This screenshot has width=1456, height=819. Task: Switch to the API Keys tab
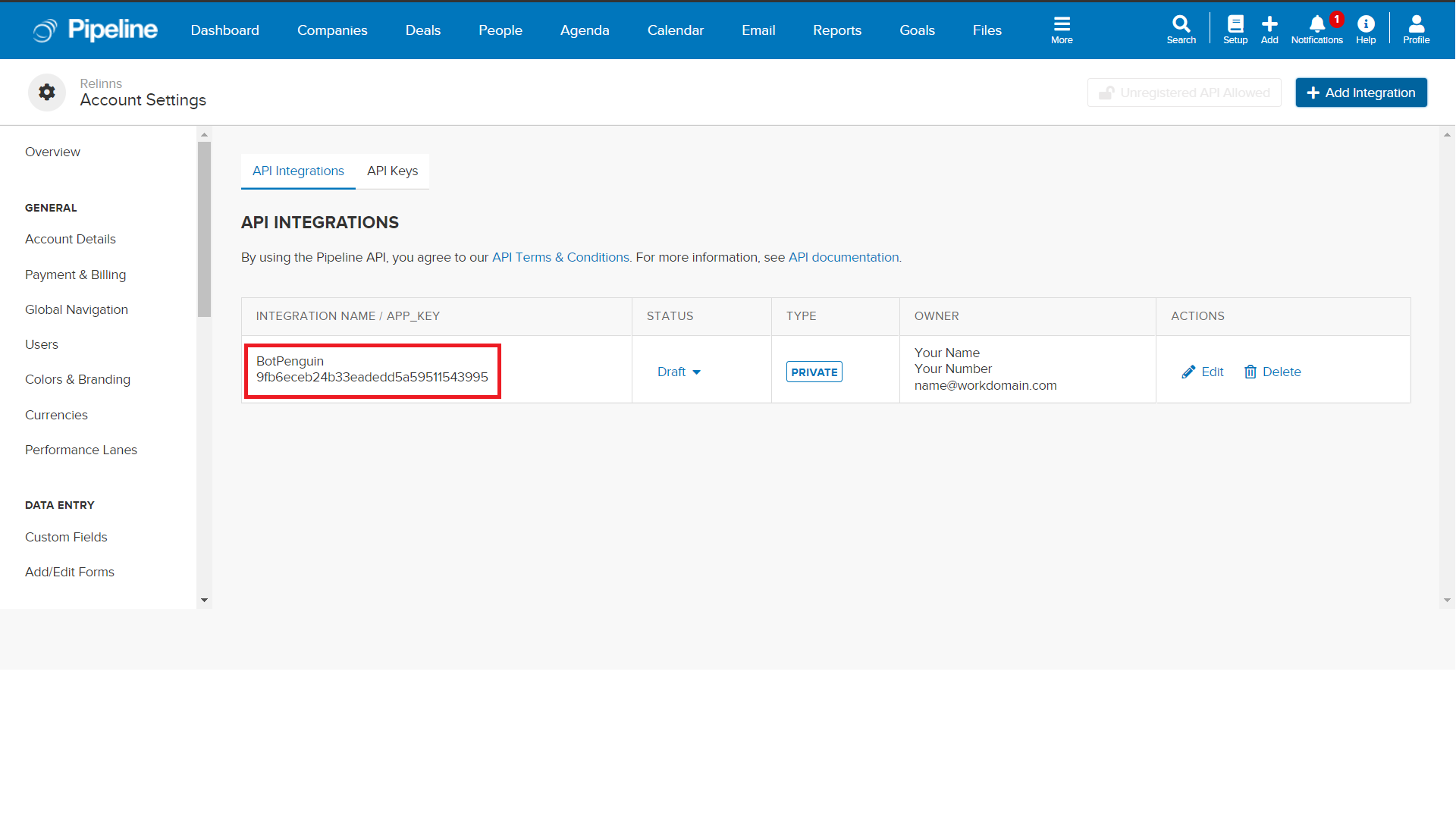click(x=392, y=171)
